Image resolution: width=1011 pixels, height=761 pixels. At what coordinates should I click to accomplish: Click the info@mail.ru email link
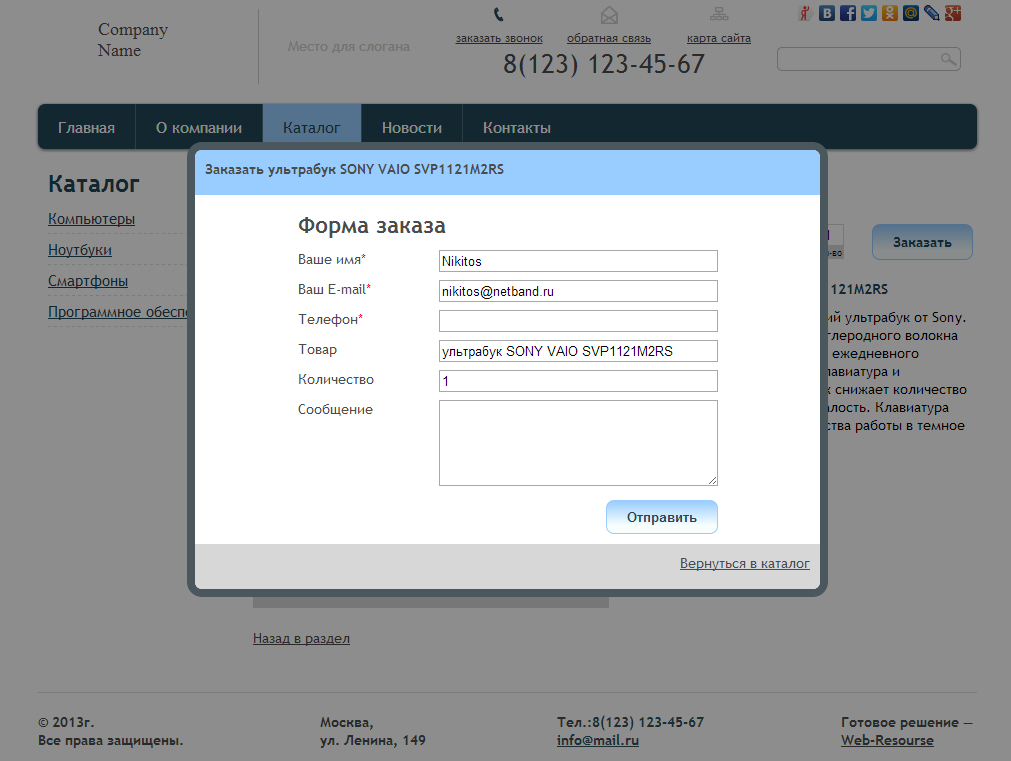point(598,740)
